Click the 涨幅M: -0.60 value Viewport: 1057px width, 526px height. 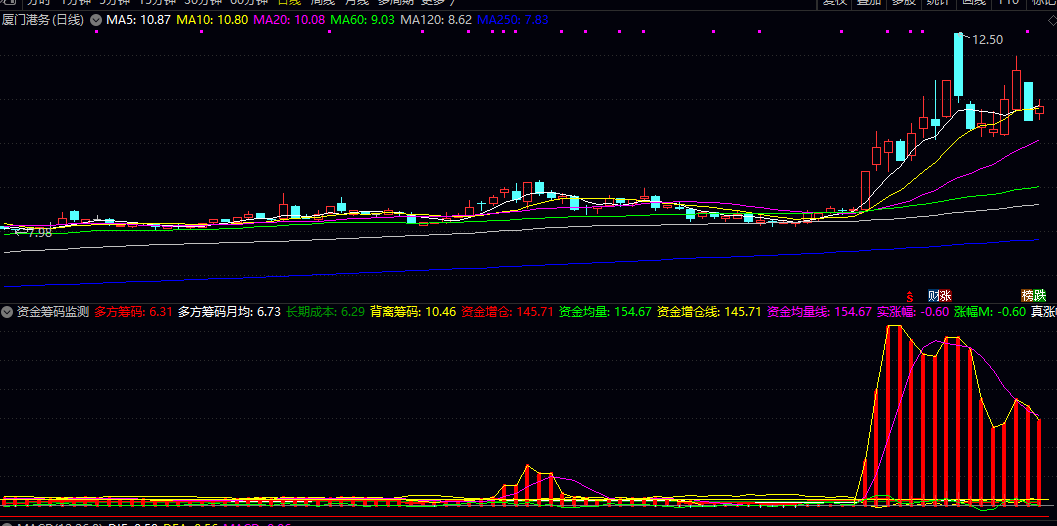[990, 312]
